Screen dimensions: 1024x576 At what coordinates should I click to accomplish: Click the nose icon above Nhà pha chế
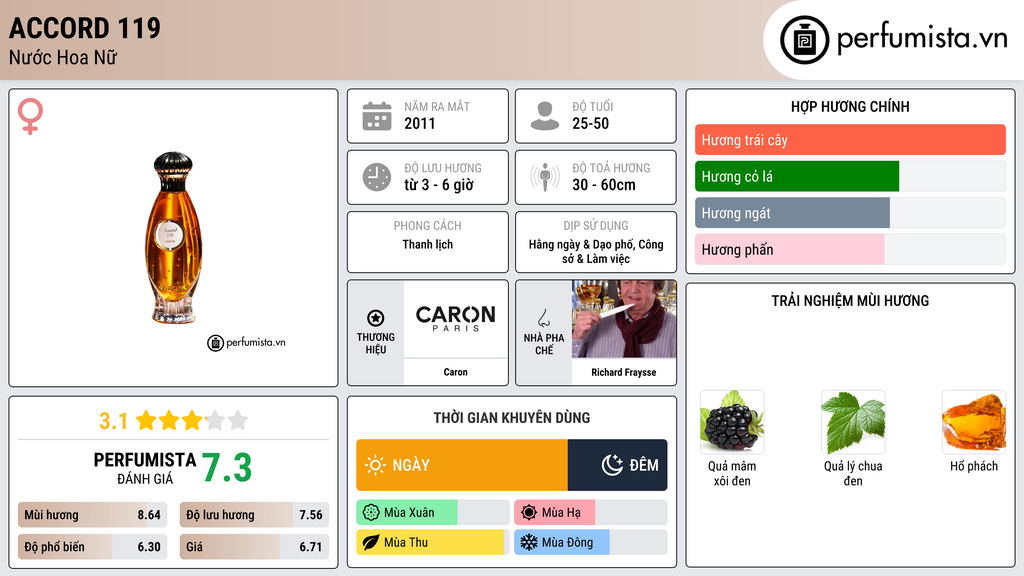(x=543, y=319)
